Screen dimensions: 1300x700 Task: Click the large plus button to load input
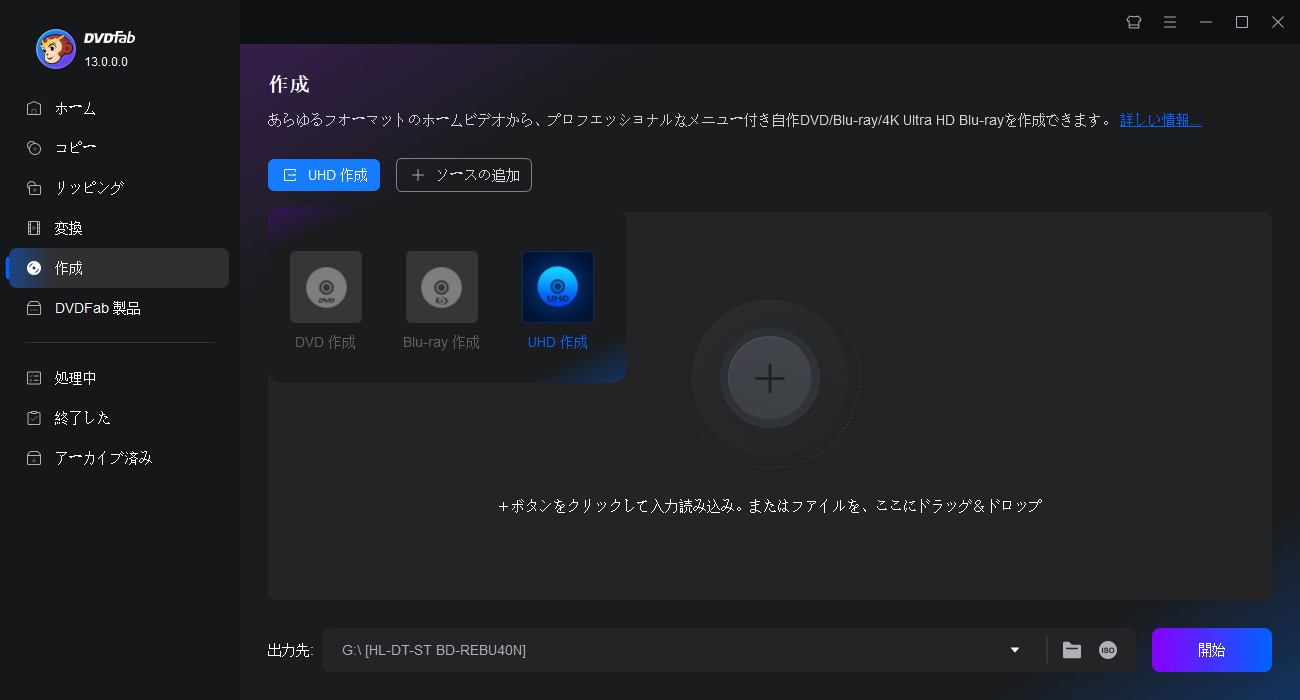coord(769,378)
